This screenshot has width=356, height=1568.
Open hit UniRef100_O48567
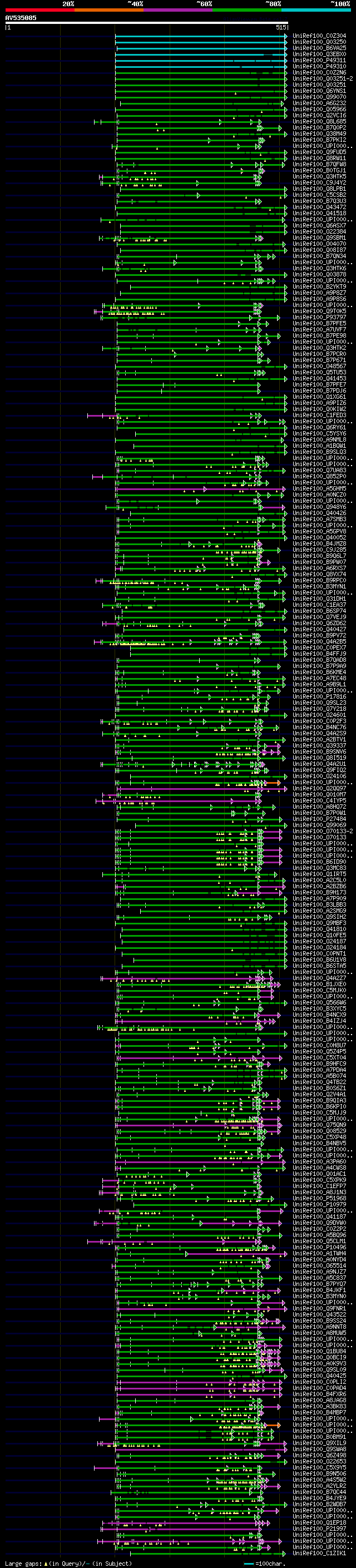pyautogui.click(x=319, y=367)
